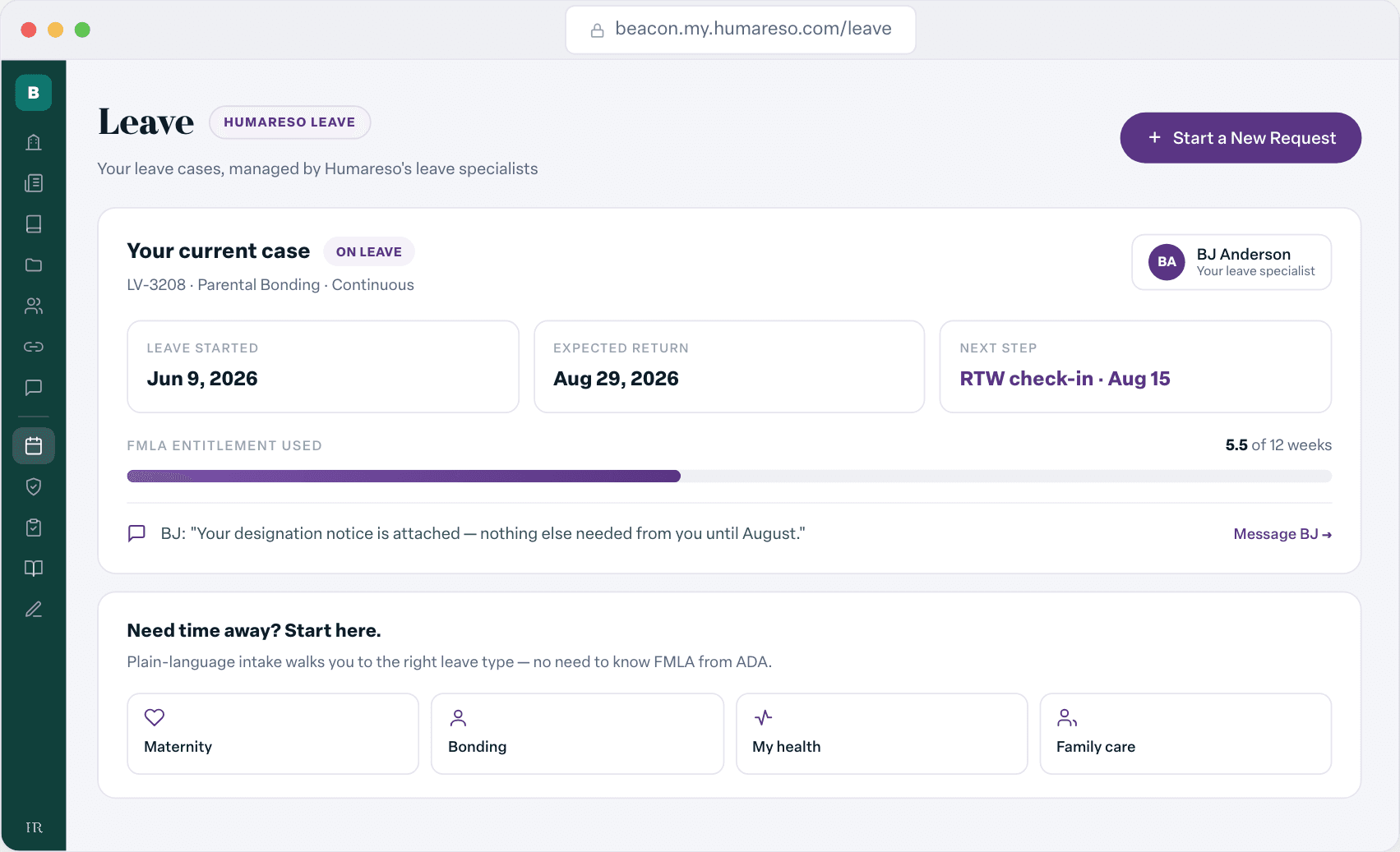Click the person icon on Bonding card

coord(459,718)
